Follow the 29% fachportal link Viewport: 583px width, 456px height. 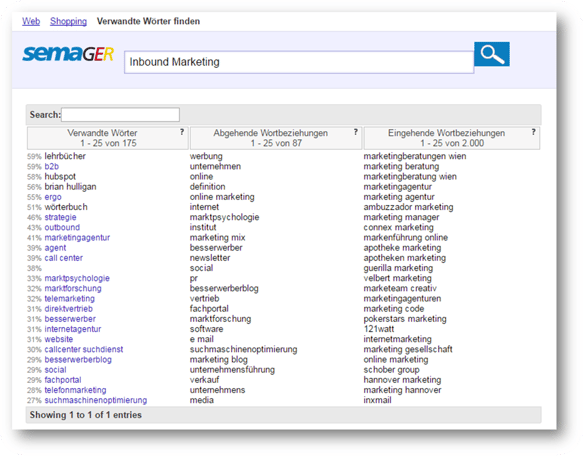[x=63, y=380]
